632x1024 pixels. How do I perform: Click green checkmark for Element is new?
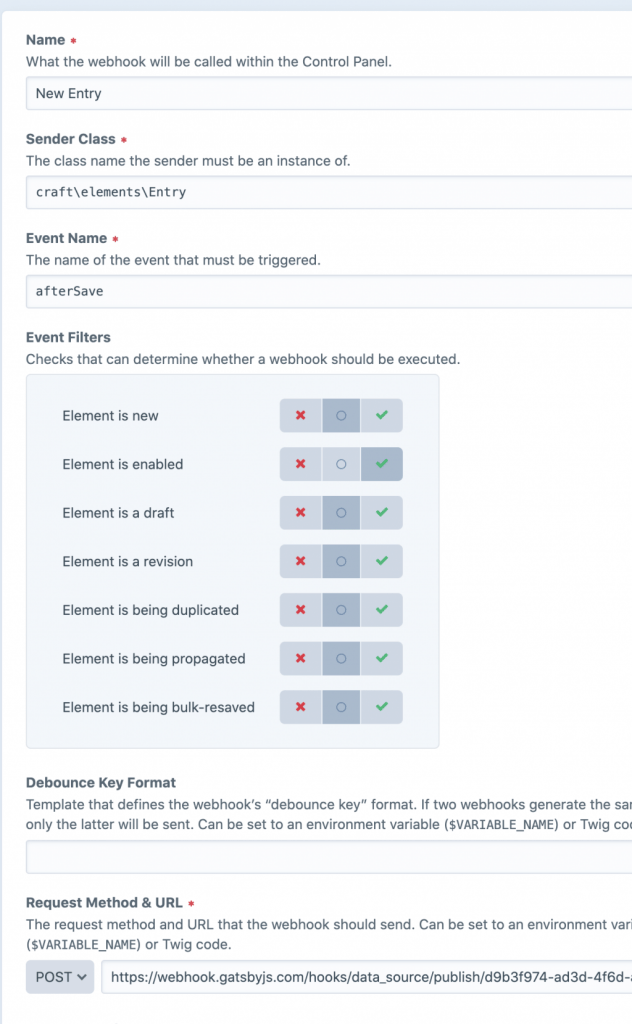[382, 416]
